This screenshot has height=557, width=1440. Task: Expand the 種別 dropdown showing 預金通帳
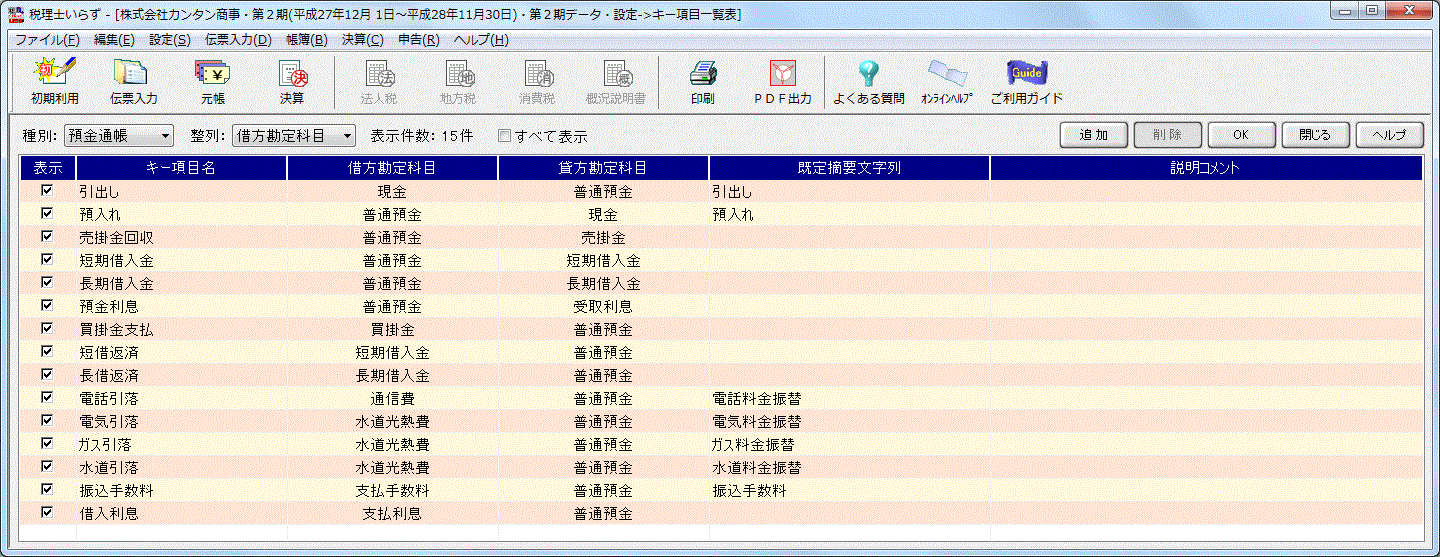click(x=118, y=135)
